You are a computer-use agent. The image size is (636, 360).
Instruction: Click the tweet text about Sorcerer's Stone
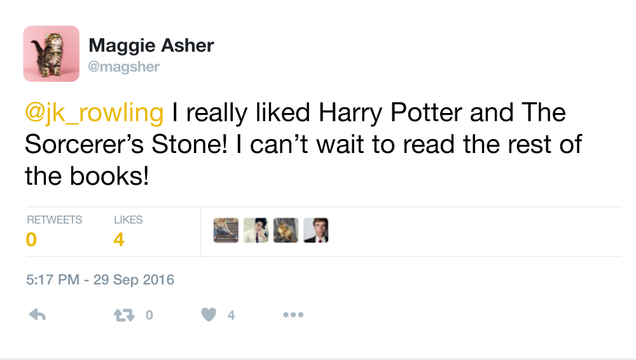pyautogui.click(x=303, y=144)
